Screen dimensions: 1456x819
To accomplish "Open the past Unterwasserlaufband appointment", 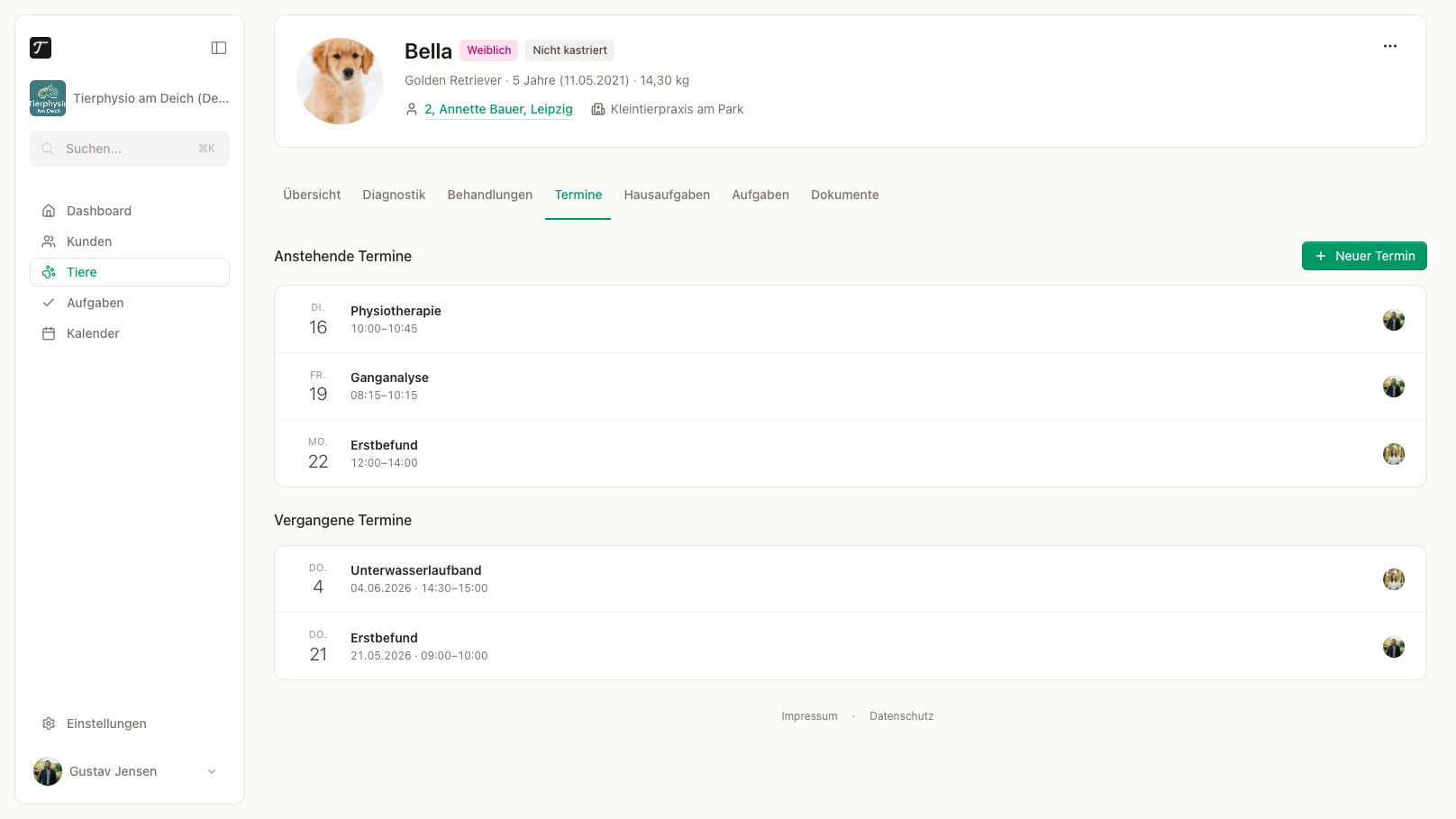I will pos(851,579).
